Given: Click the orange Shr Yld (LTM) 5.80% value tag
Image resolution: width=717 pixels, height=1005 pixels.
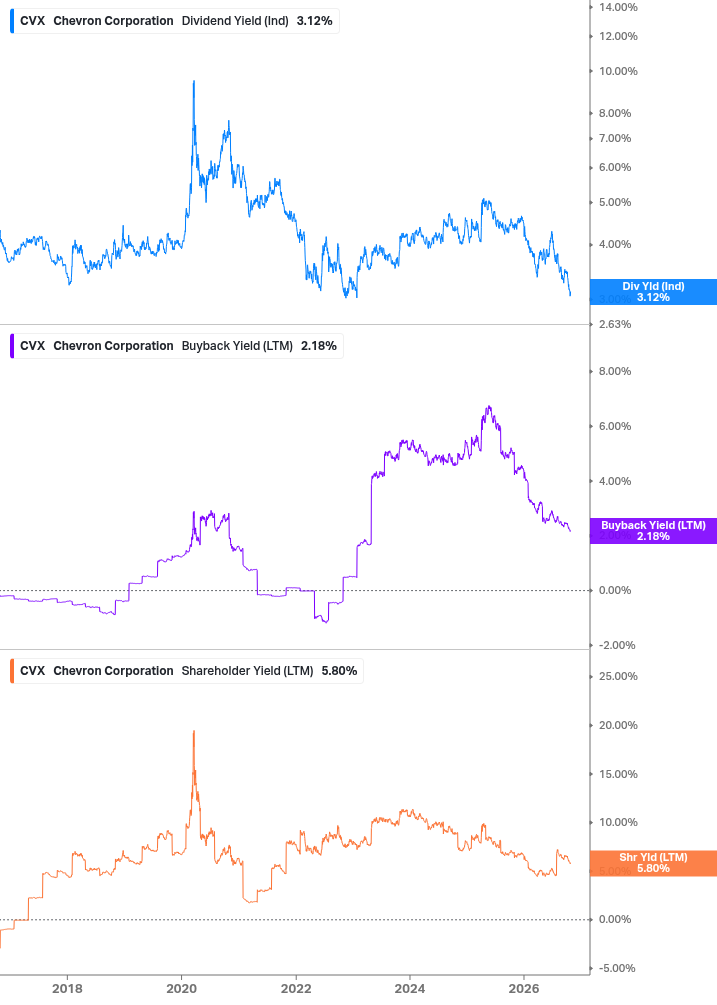Looking at the screenshot, I should pos(653,863).
